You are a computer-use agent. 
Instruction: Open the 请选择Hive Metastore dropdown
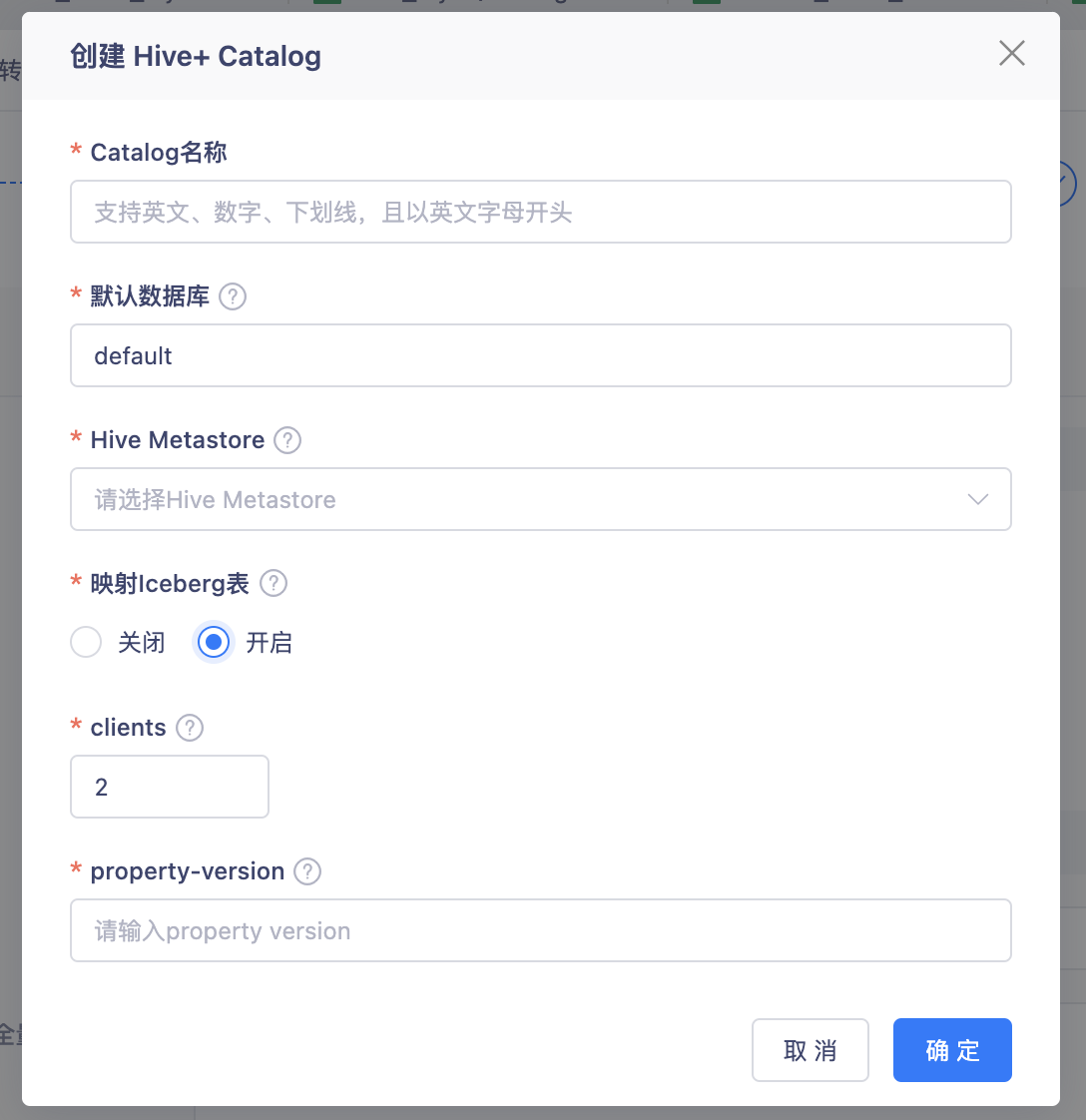tap(541, 499)
